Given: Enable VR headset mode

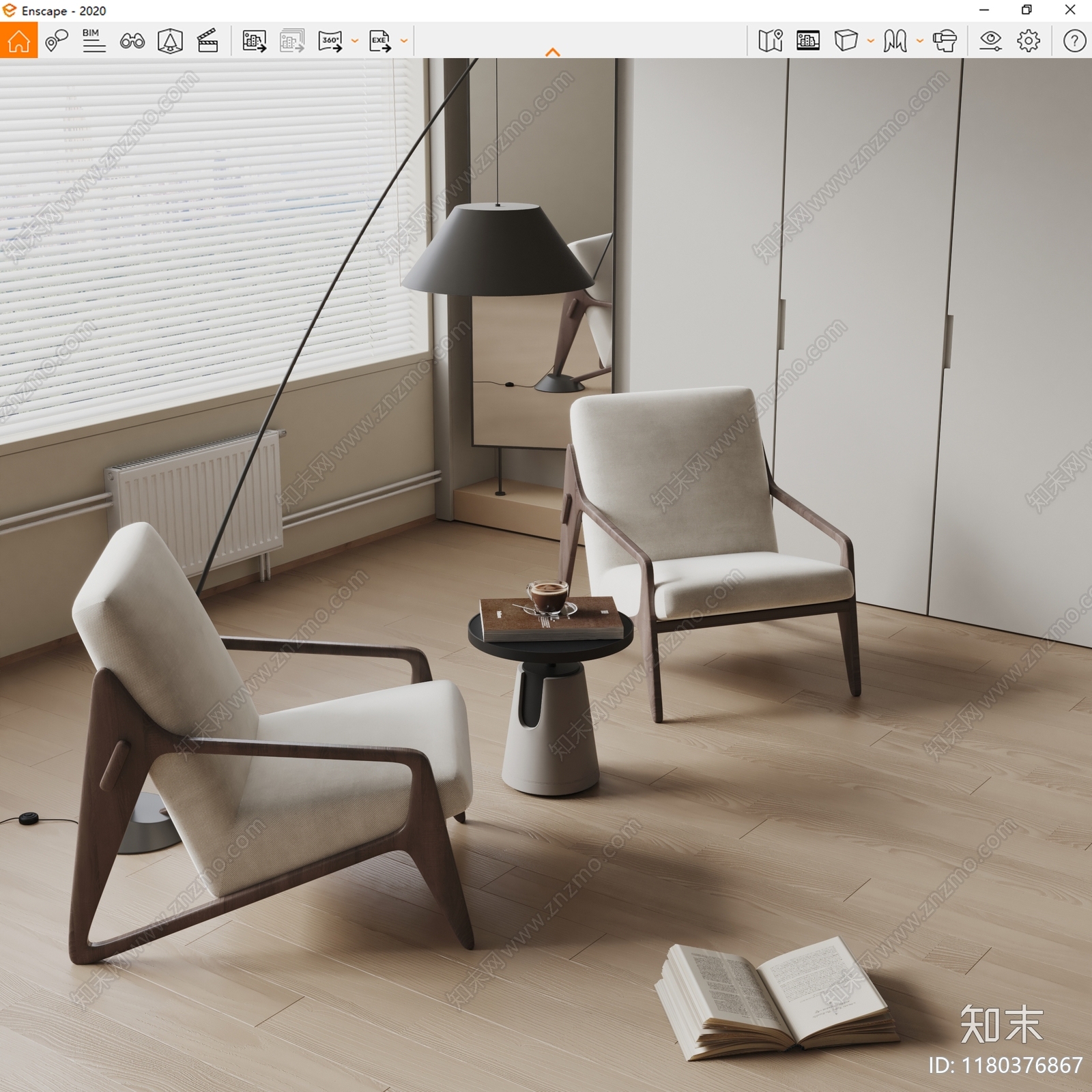Looking at the screenshot, I should (x=945, y=41).
